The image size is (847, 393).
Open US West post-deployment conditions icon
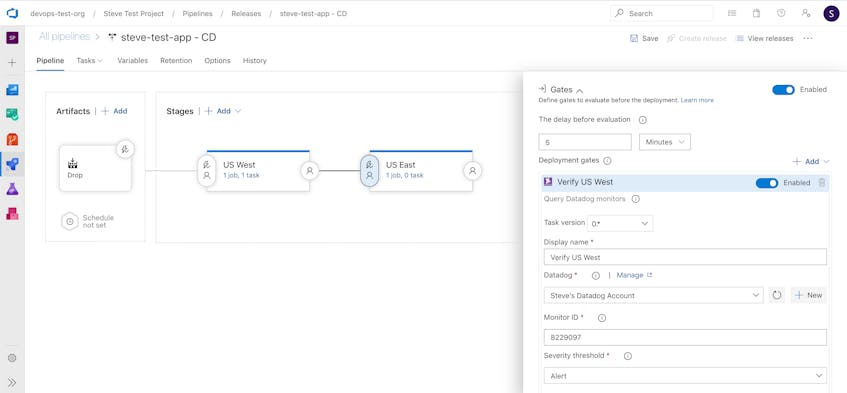310,171
